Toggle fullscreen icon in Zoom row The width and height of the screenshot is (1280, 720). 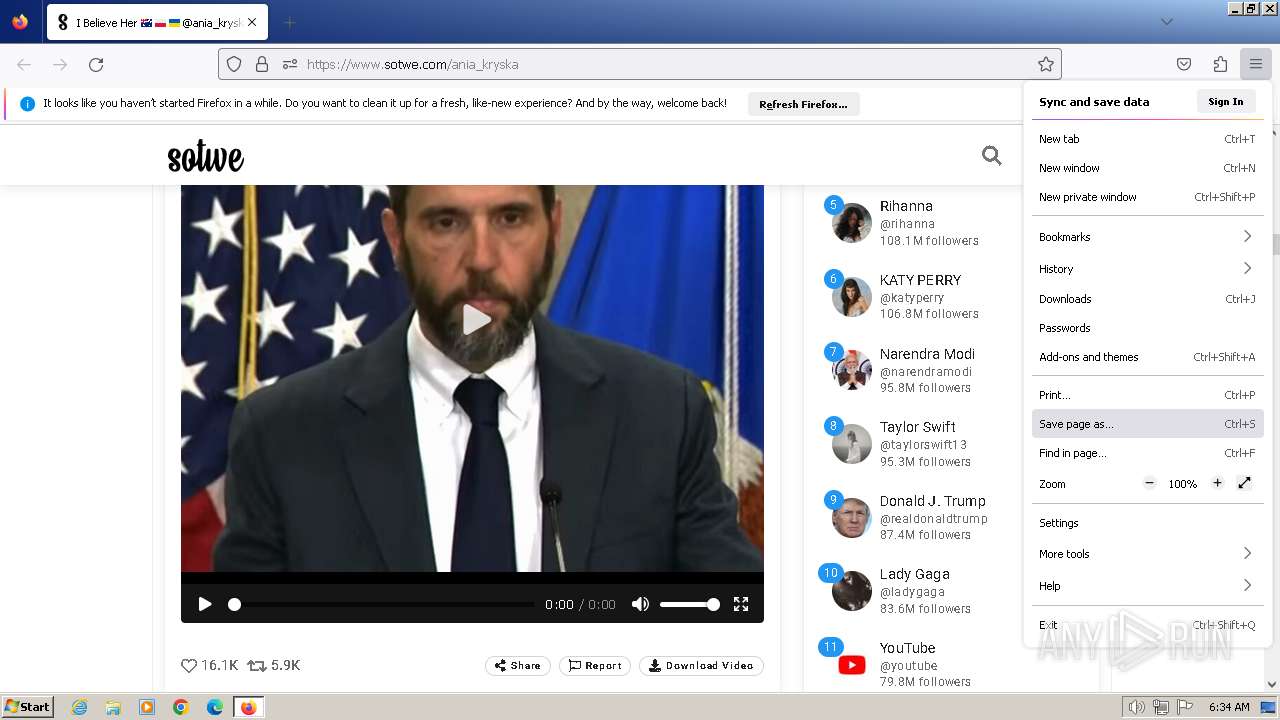click(1244, 483)
